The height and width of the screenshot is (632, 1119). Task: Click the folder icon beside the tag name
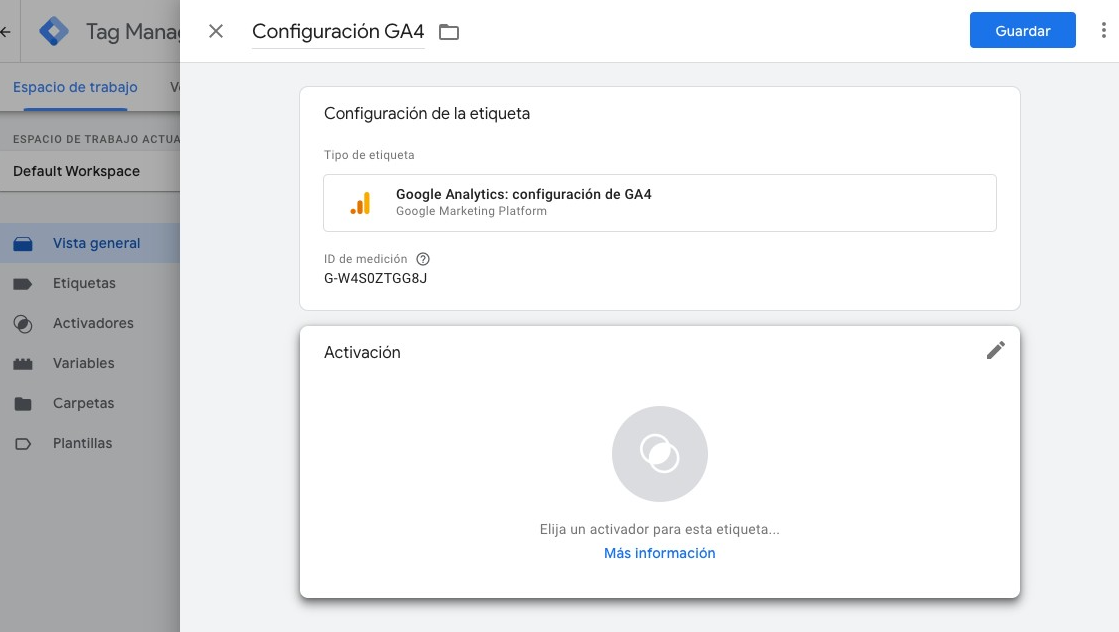click(448, 32)
